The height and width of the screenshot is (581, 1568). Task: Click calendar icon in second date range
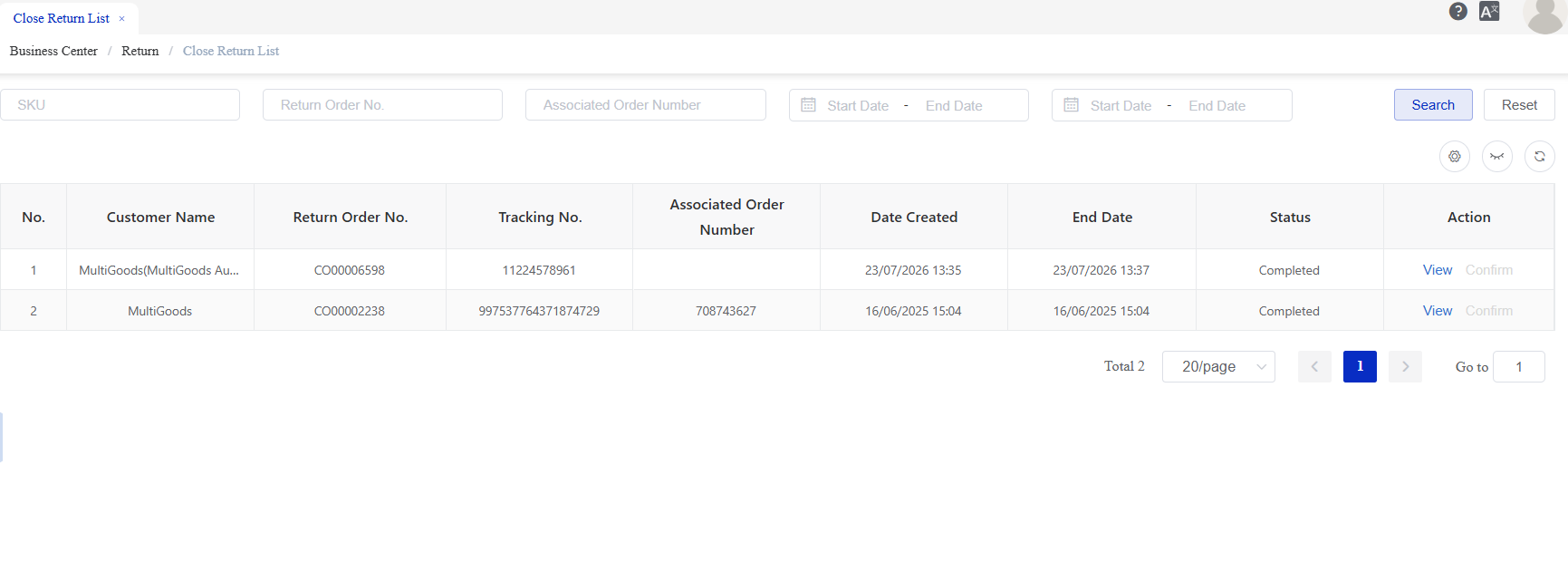1072,105
